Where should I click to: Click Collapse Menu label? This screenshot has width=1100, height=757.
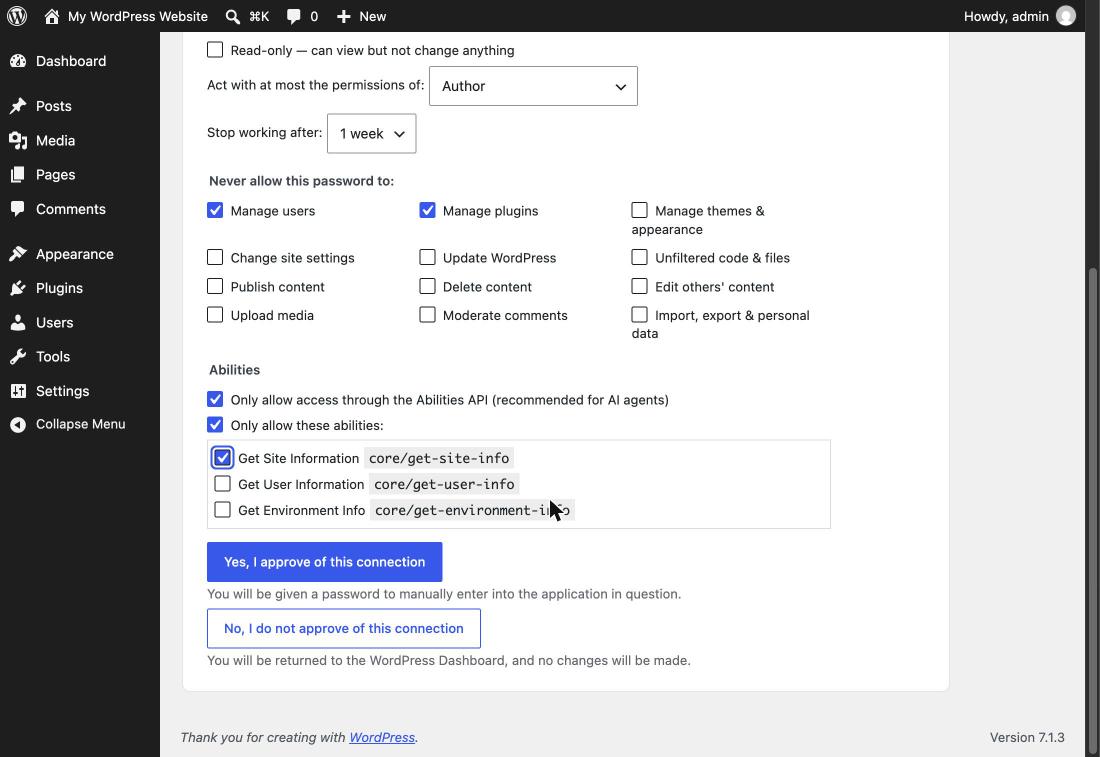click(81, 424)
